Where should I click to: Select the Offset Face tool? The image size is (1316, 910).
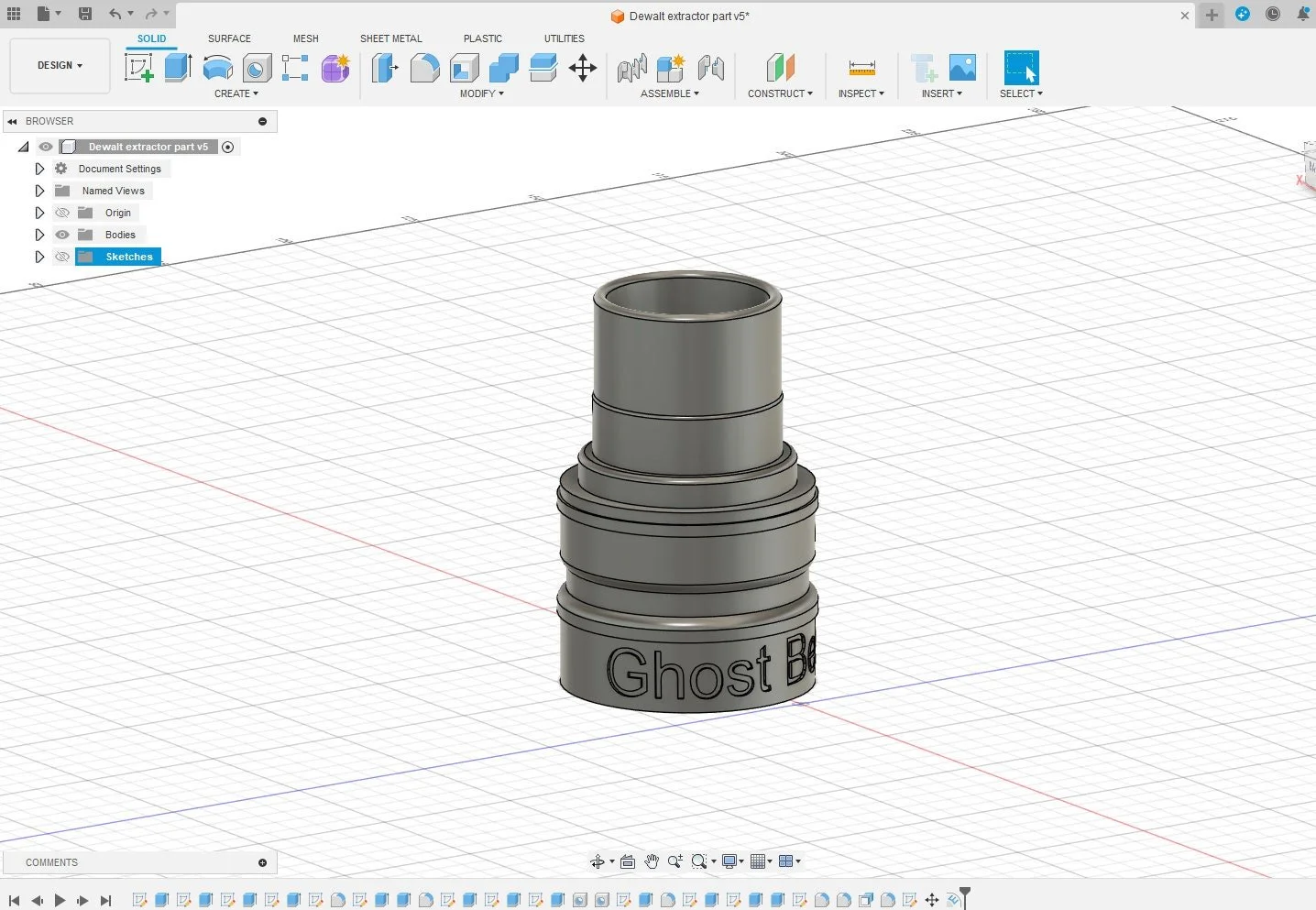543,68
